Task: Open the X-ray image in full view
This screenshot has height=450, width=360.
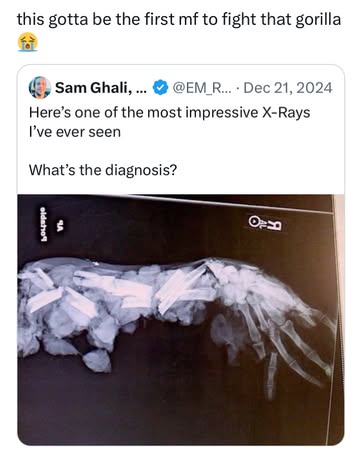Action: click(181, 320)
